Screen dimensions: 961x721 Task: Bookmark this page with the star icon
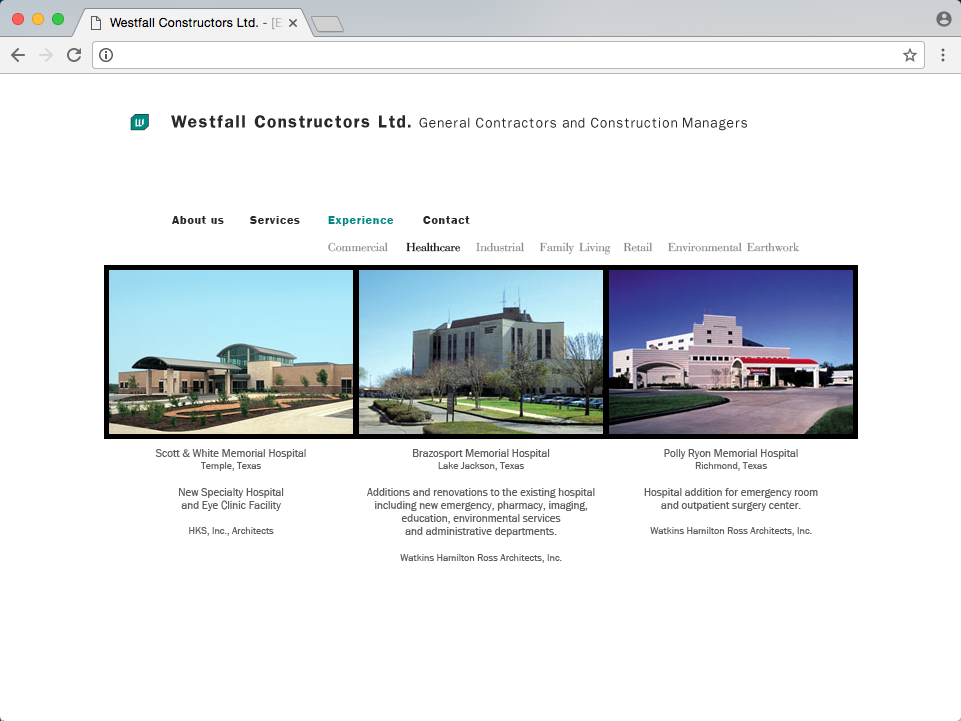[910, 55]
